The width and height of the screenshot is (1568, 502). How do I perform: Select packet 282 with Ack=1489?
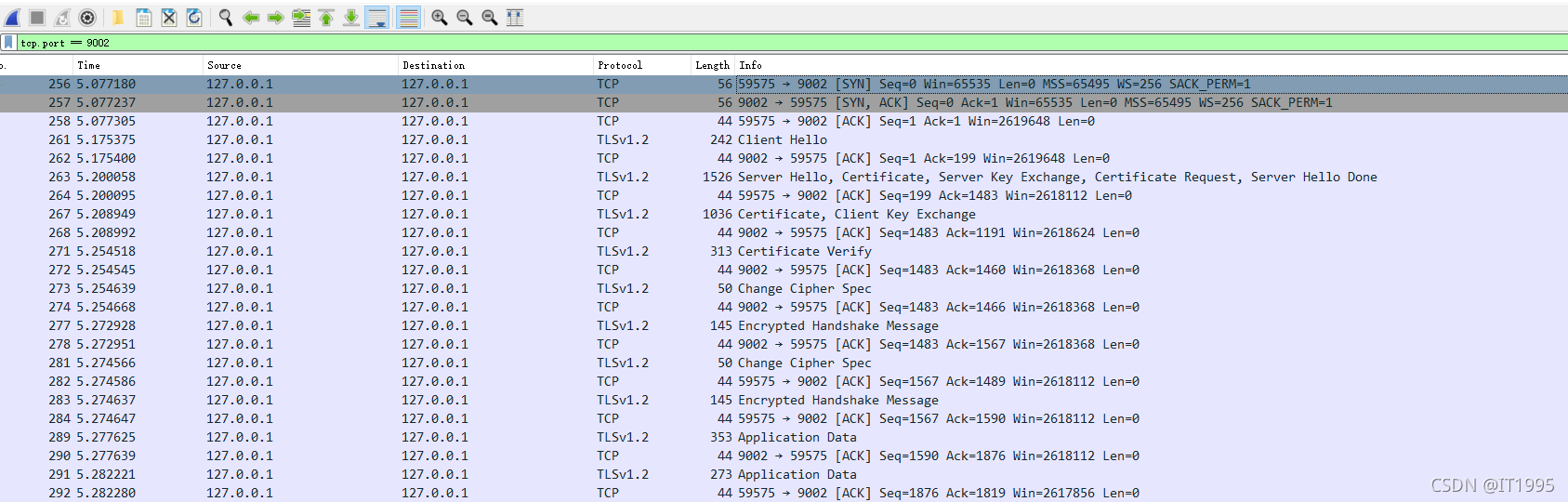click(x=784, y=381)
